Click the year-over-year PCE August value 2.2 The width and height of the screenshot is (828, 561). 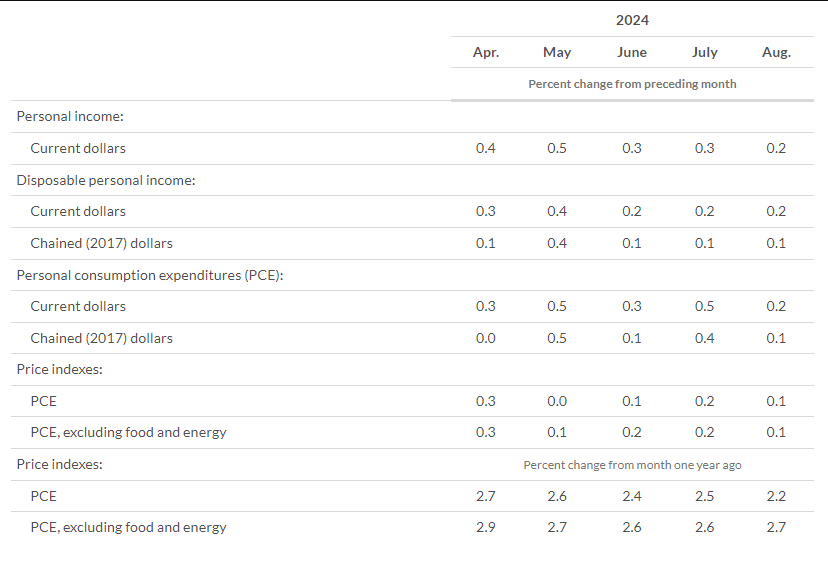point(776,496)
